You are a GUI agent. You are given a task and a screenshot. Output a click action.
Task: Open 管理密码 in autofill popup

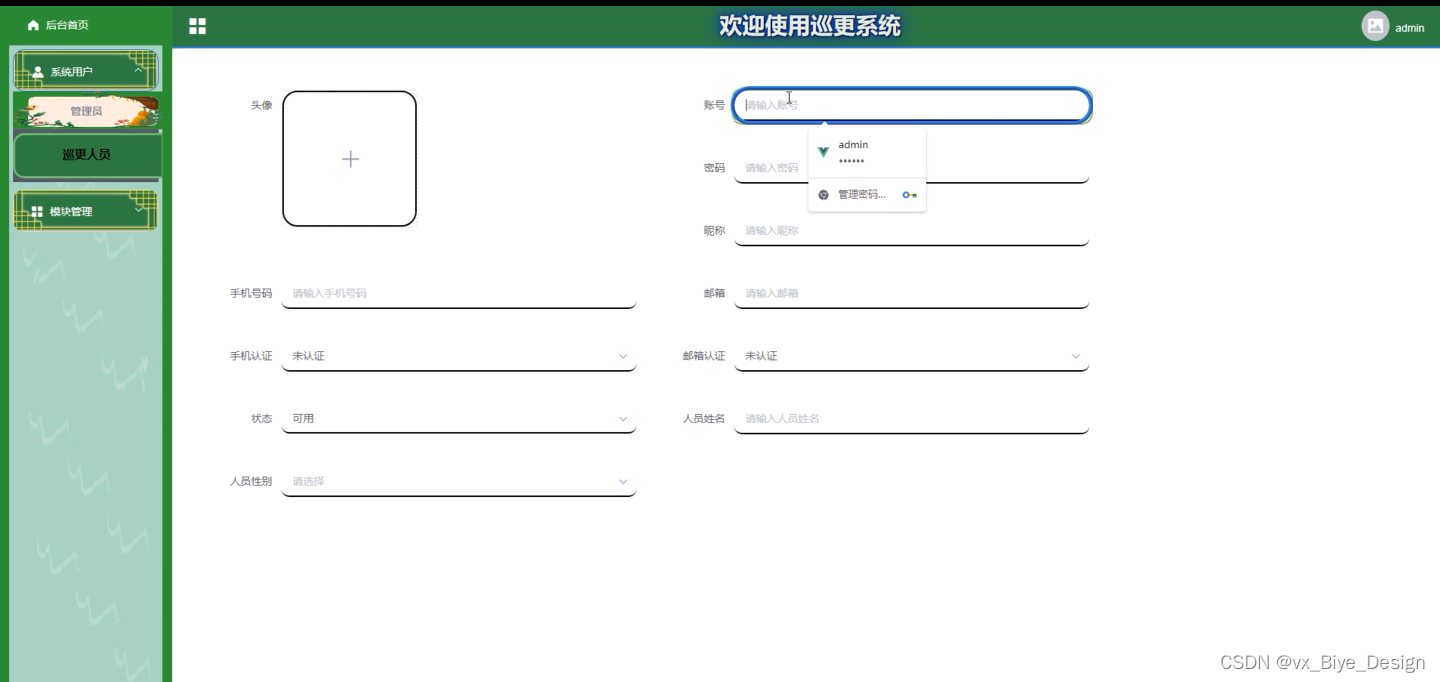click(867, 195)
